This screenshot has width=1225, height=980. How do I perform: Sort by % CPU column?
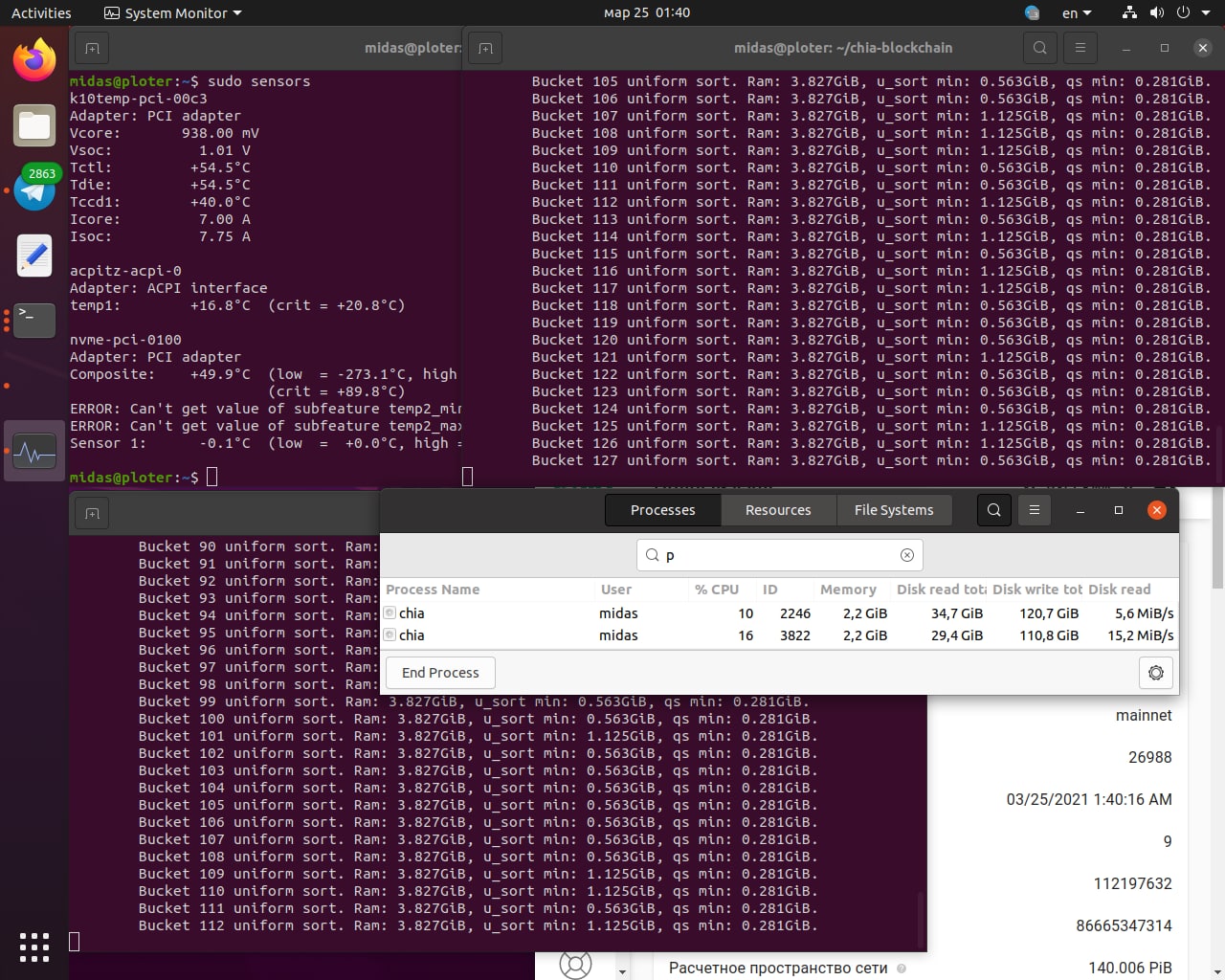(x=723, y=590)
